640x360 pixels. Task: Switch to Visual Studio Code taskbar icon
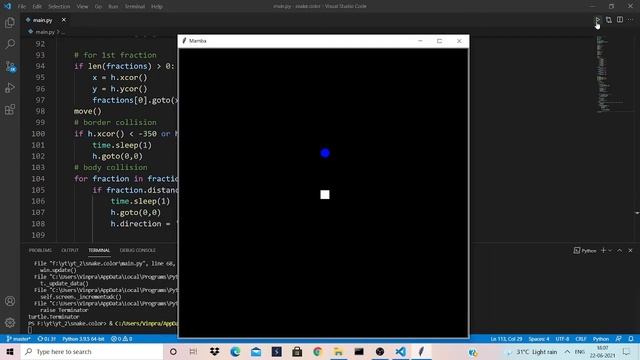click(400, 351)
